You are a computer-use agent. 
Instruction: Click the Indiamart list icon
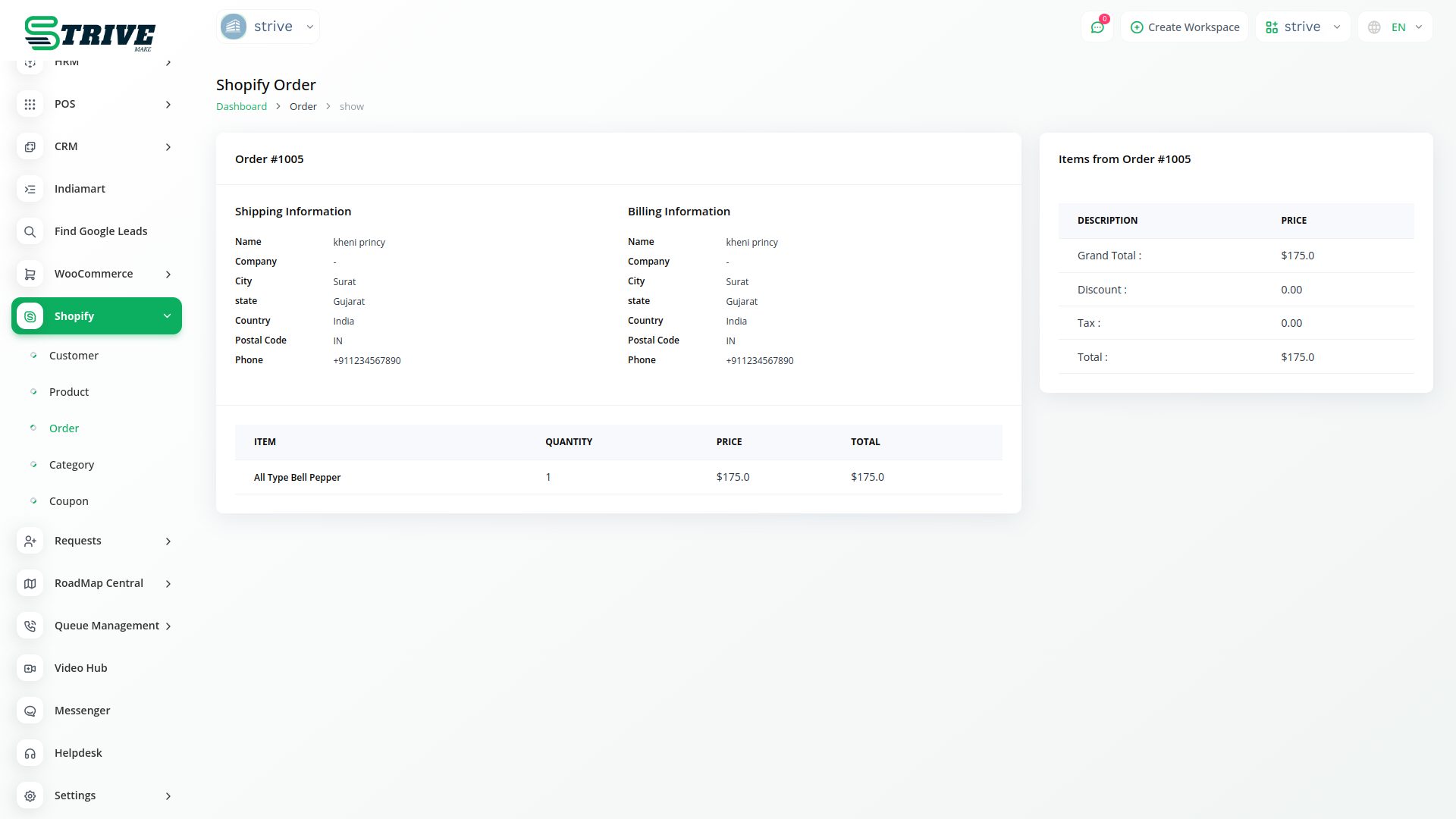30,190
